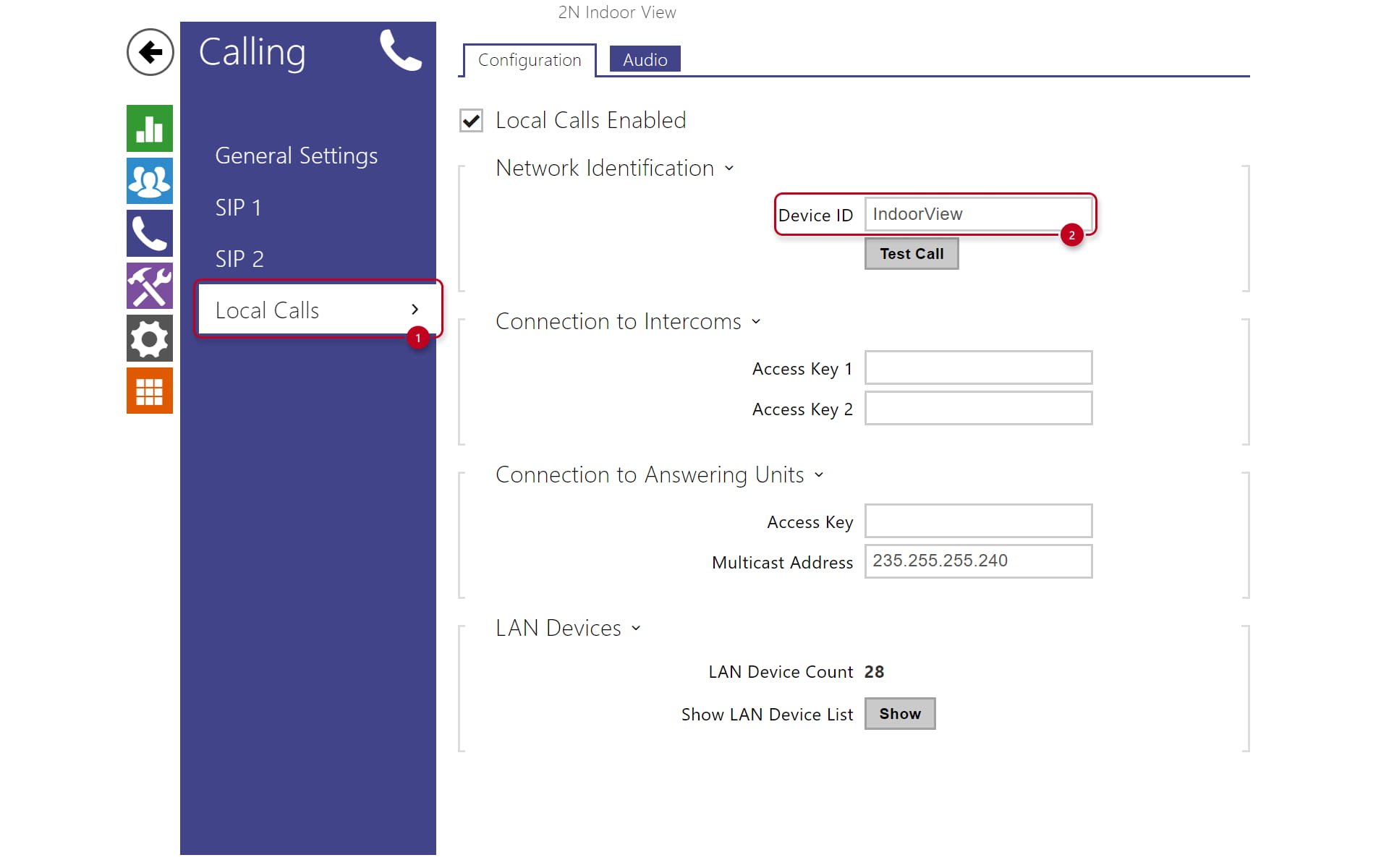Click the 2N Indoor View title text
1389x868 pixels.
[617, 12]
